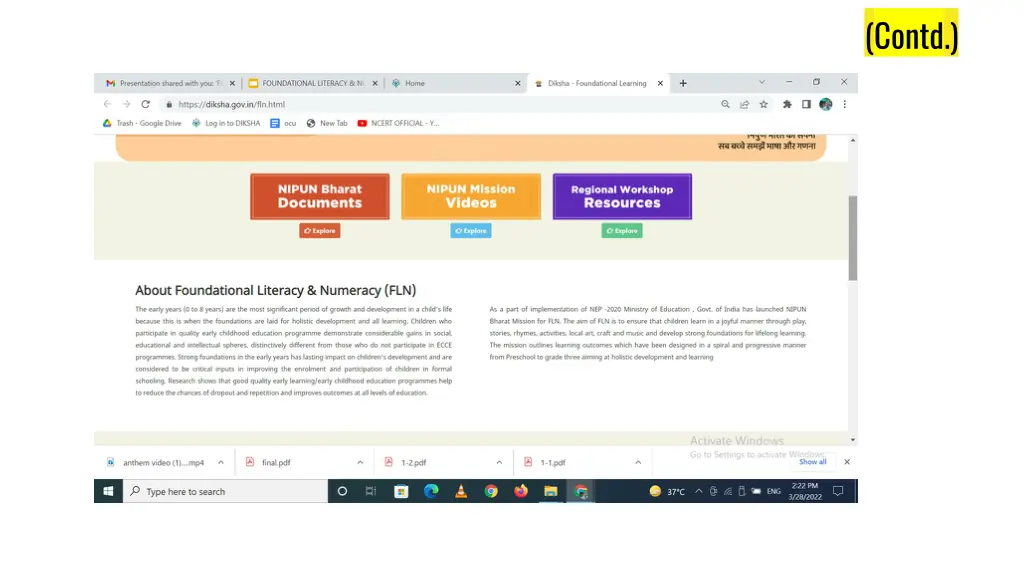1024x576 pixels.
Task: Open the NCERT OFFICIAL YouTube bookmark
Action: click(x=398, y=123)
